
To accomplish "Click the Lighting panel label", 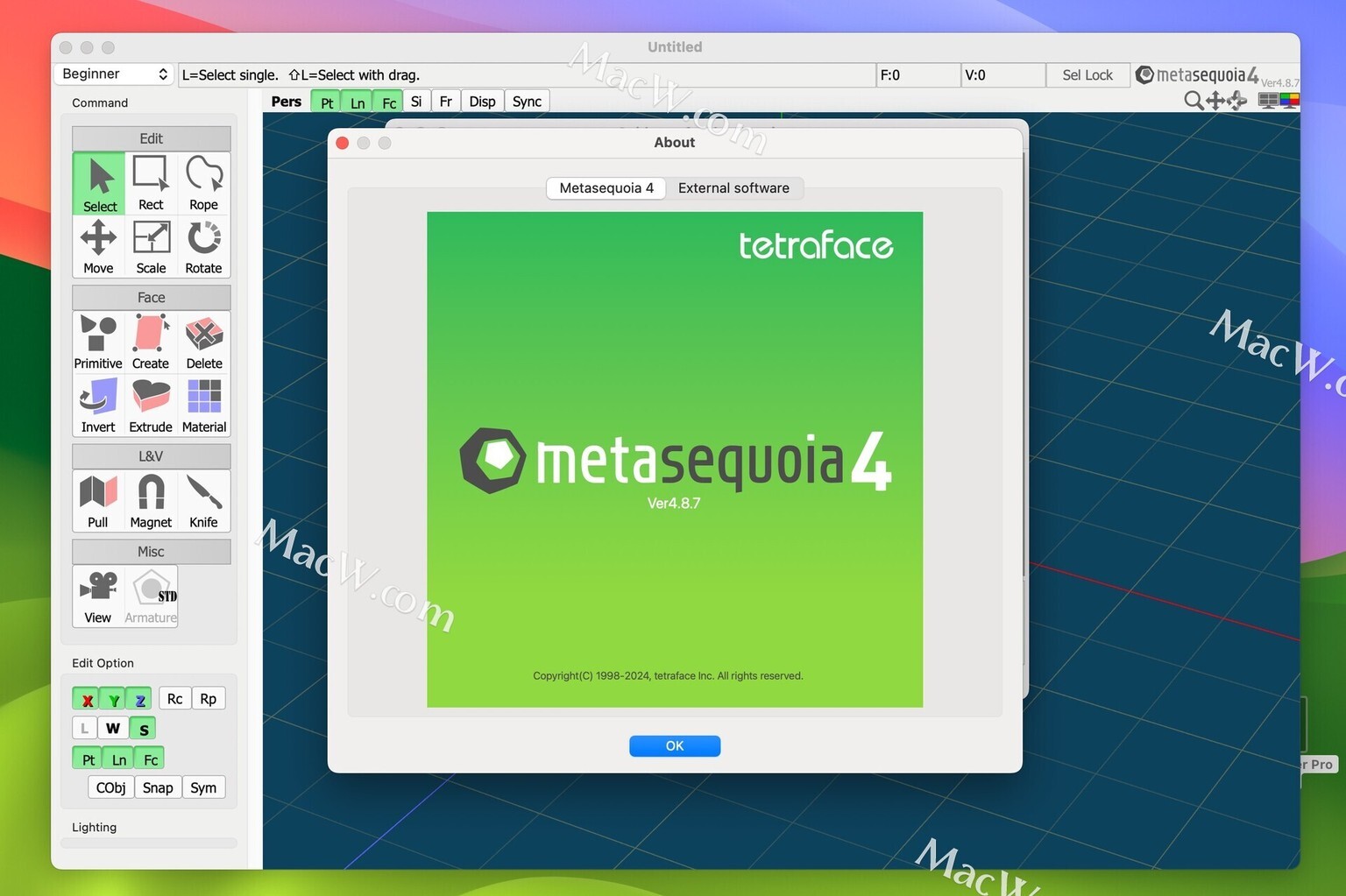I will [x=94, y=827].
